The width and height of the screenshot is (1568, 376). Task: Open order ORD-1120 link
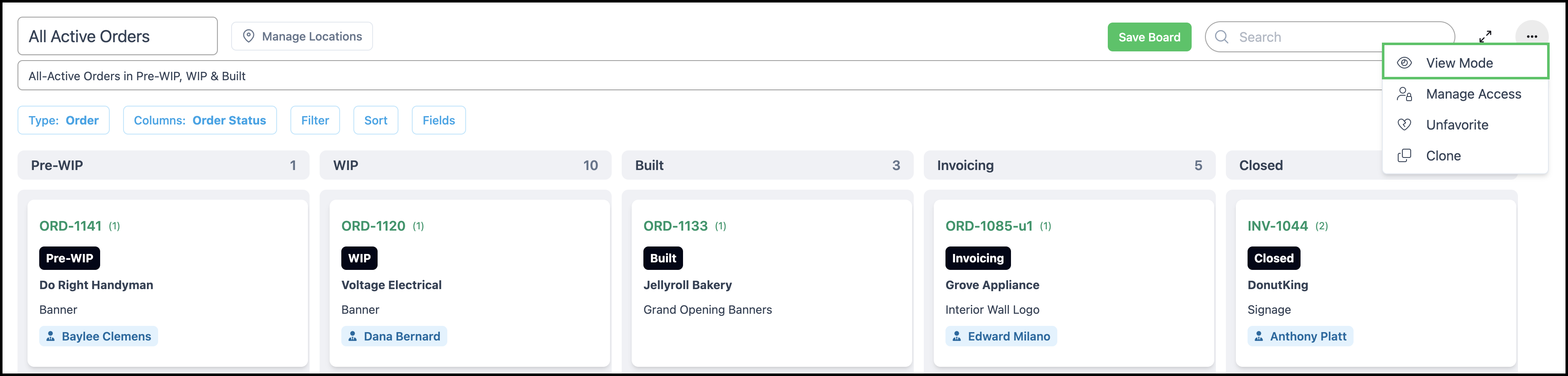[373, 226]
